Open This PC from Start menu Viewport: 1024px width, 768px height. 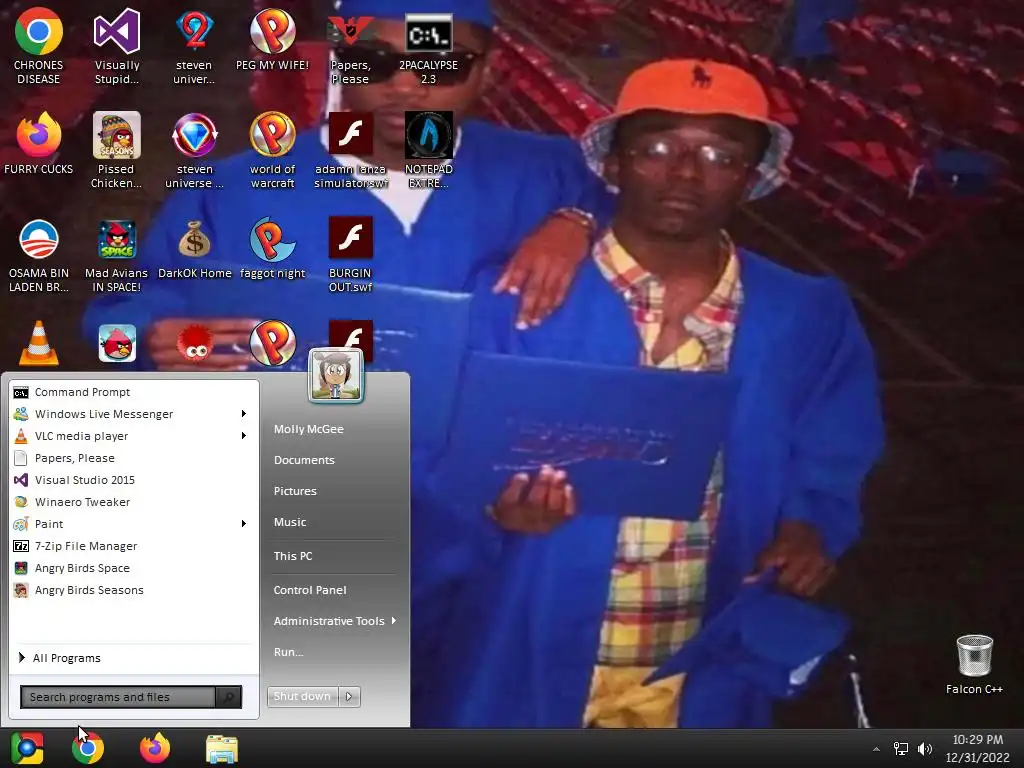[293, 556]
